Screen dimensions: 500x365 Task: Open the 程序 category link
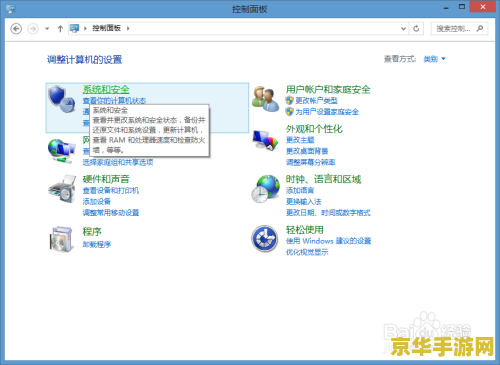click(x=92, y=231)
